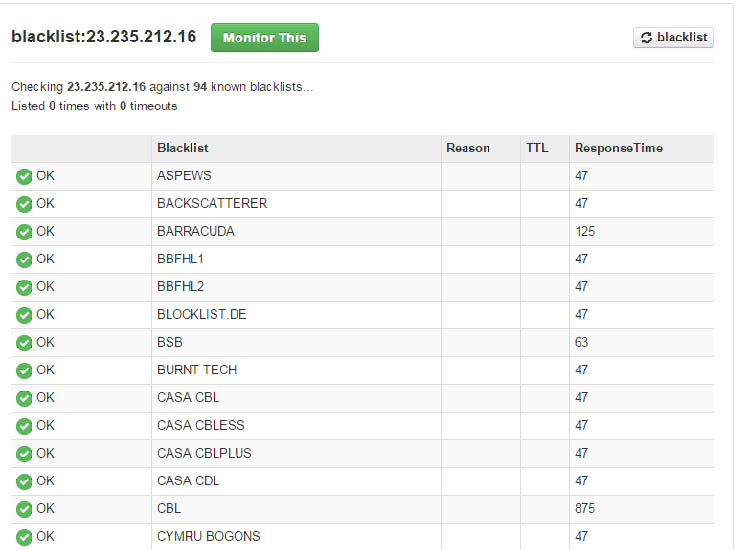This screenshot has height=550, width=746.
Task: Click the green check icon for BARRACUDA
Action: click(x=24, y=232)
